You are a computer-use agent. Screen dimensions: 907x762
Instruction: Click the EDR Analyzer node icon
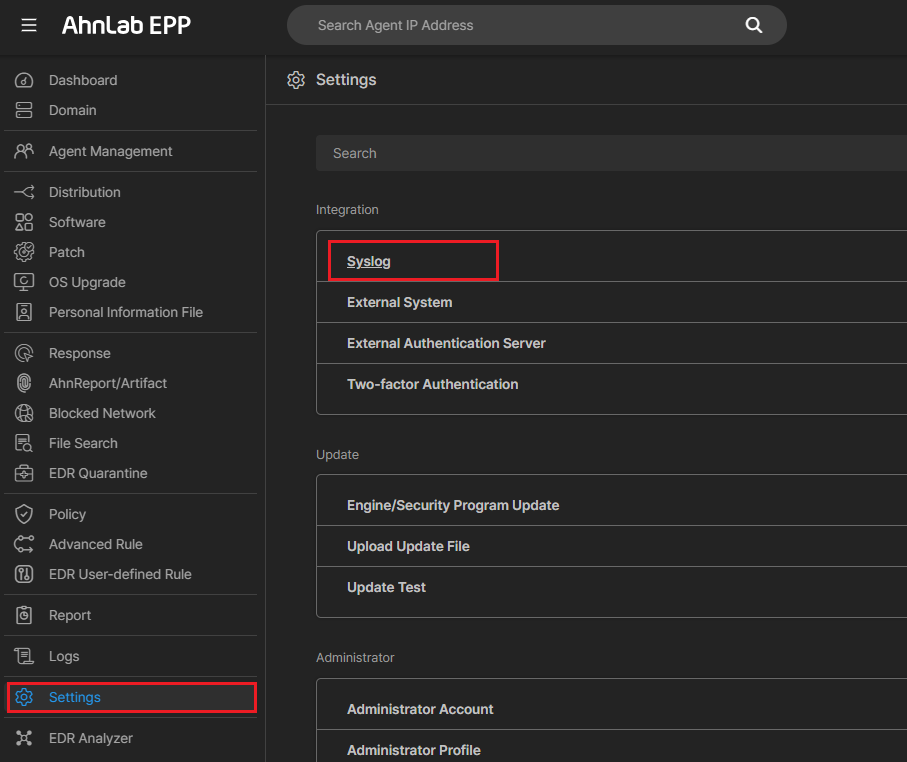(x=24, y=738)
